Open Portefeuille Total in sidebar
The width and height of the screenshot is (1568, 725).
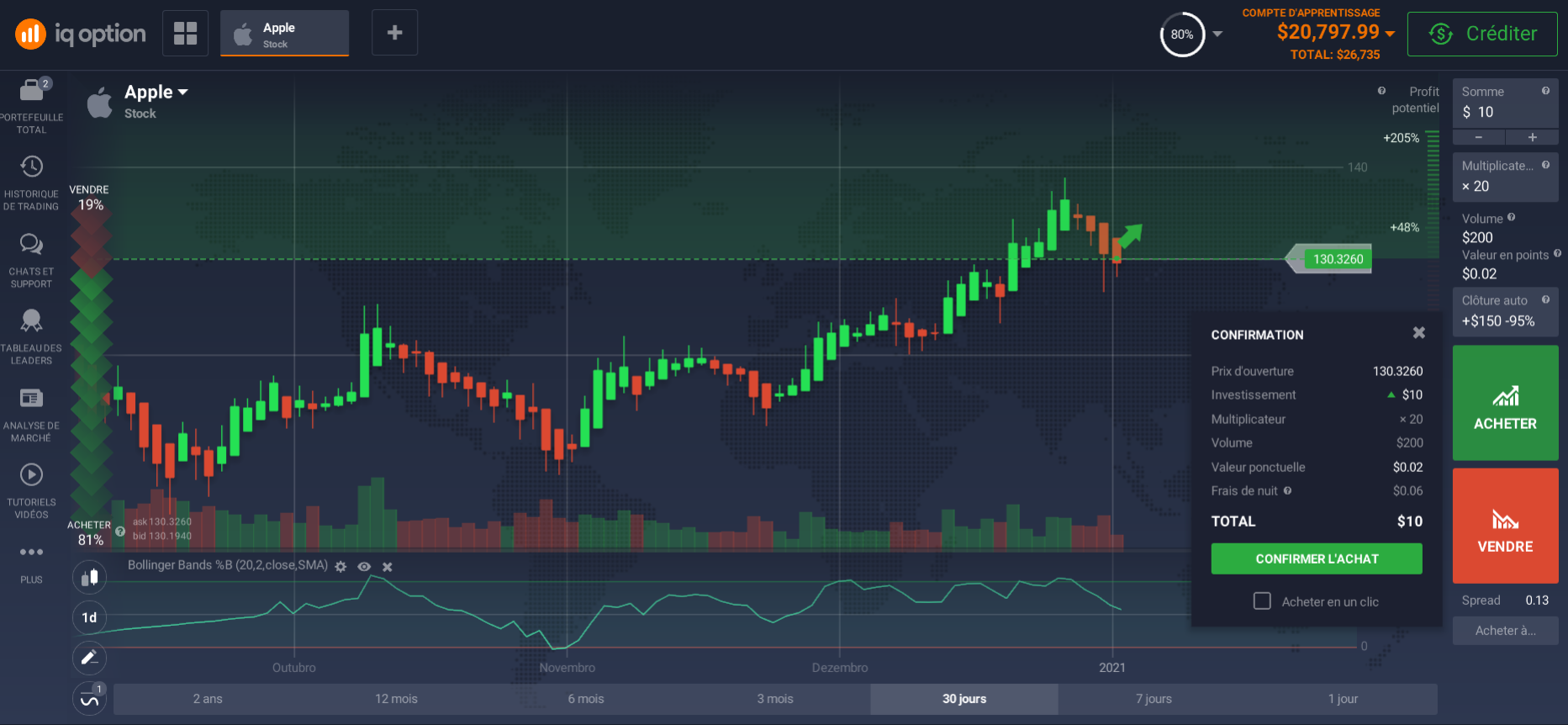coord(31,105)
